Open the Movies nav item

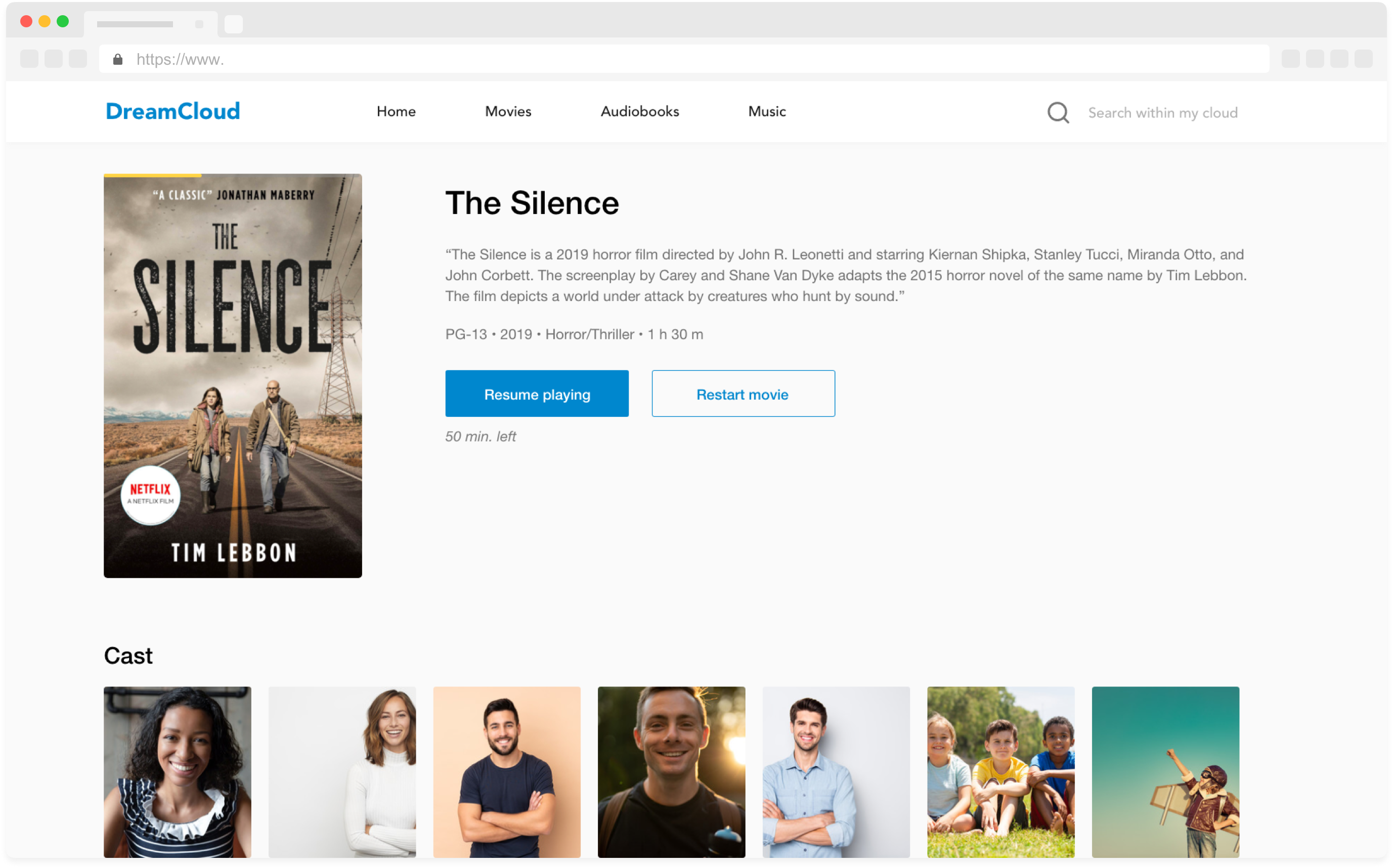point(508,111)
